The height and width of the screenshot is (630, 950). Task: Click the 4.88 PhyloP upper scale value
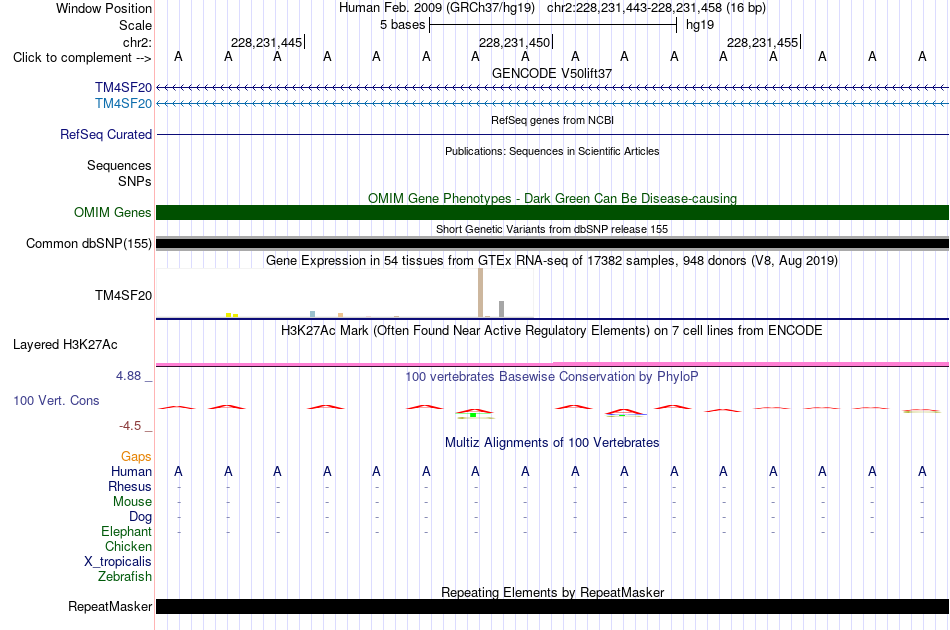129,376
